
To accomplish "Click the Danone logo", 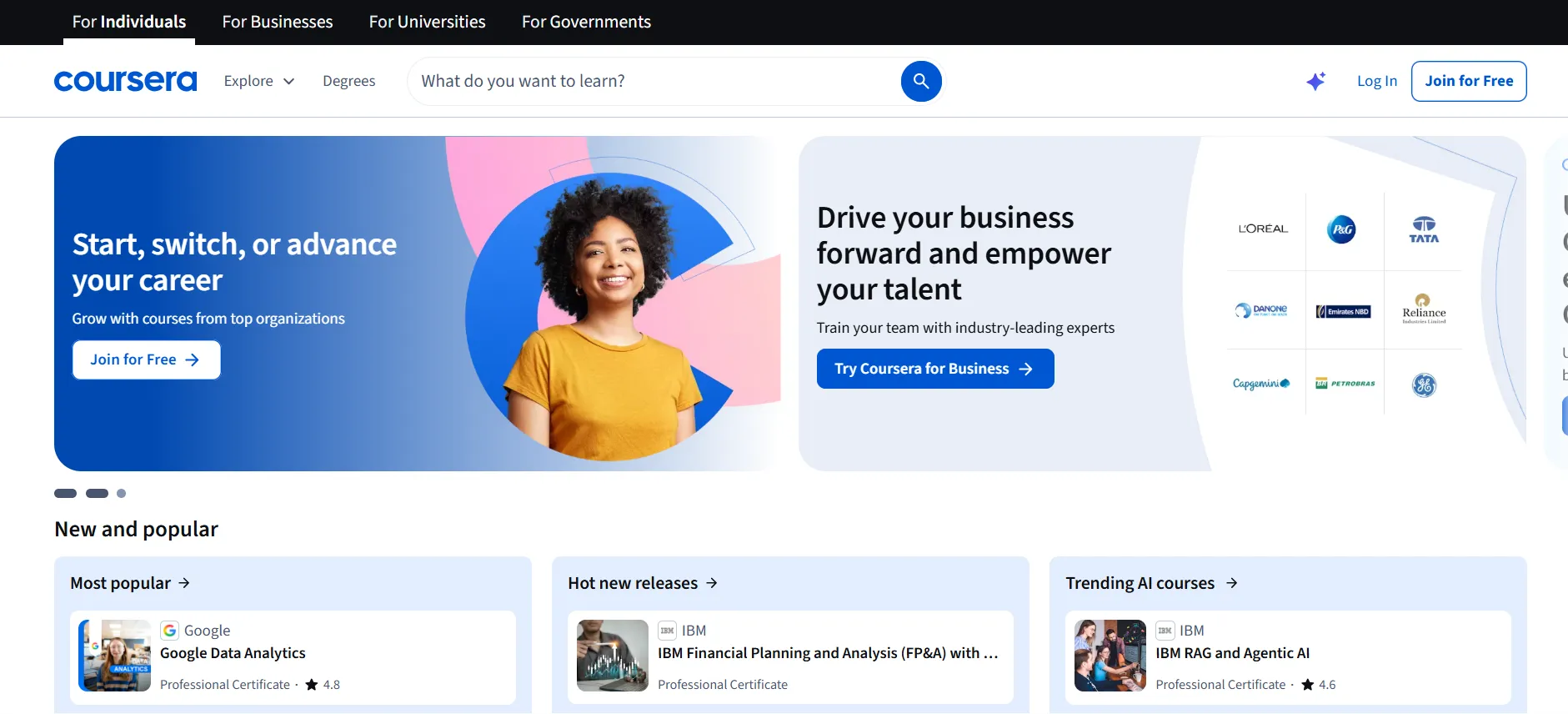I will pos(1261,310).
